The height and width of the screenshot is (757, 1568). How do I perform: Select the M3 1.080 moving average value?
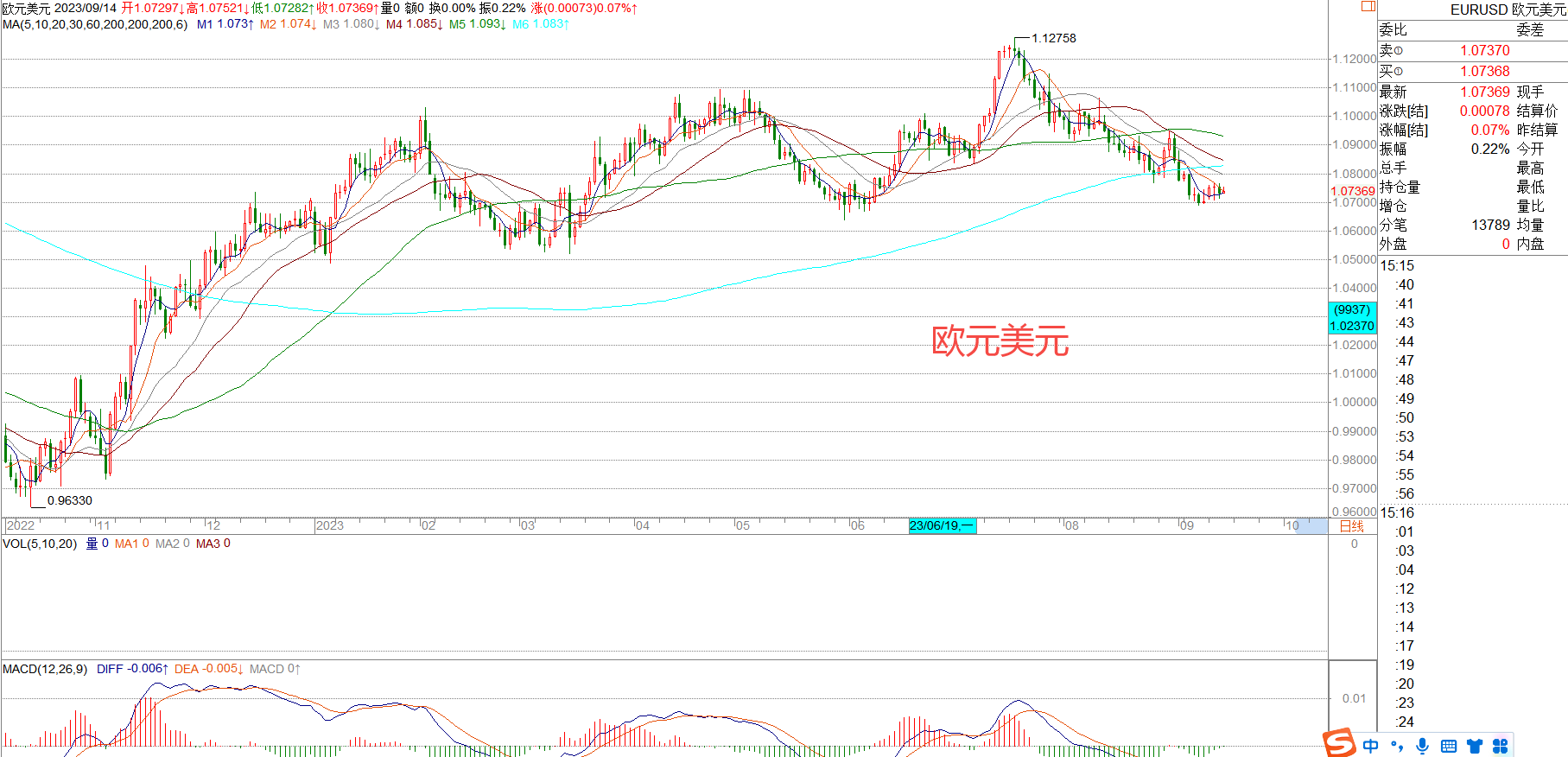[x=351, y=24]
